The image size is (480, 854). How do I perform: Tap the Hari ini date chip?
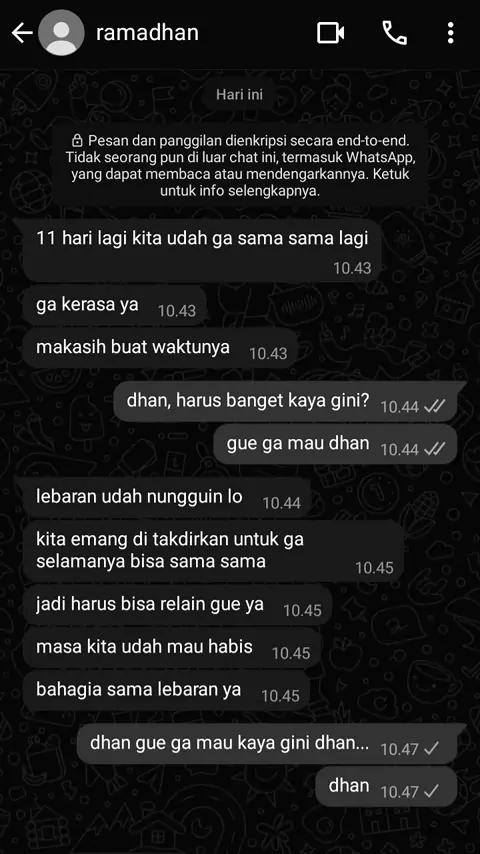(x=239, y=94)
